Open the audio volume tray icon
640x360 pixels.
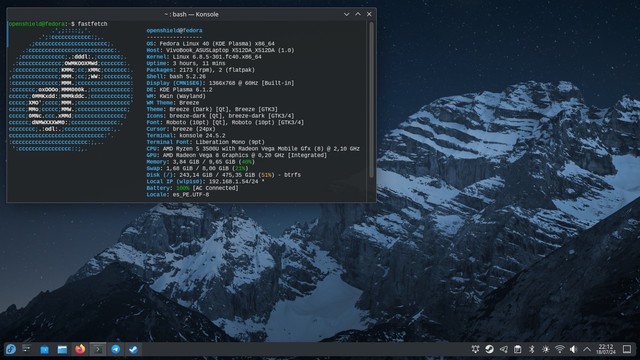pyautogui.click(x=573, y=349)
